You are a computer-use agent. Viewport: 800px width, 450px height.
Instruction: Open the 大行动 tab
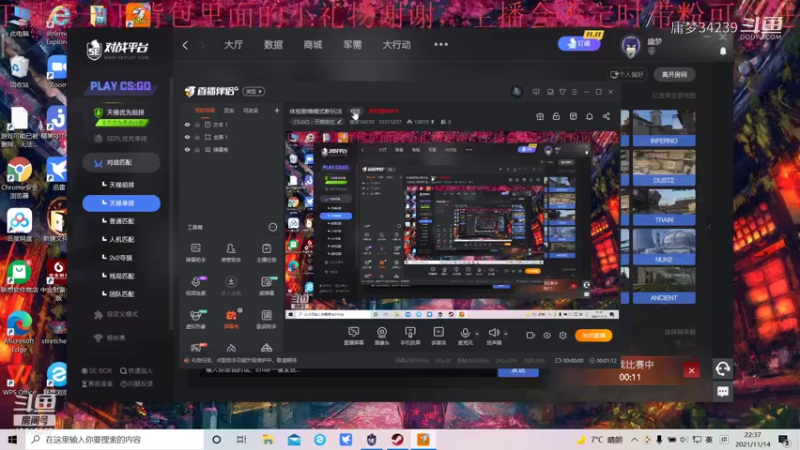click(x=396, y=45)
